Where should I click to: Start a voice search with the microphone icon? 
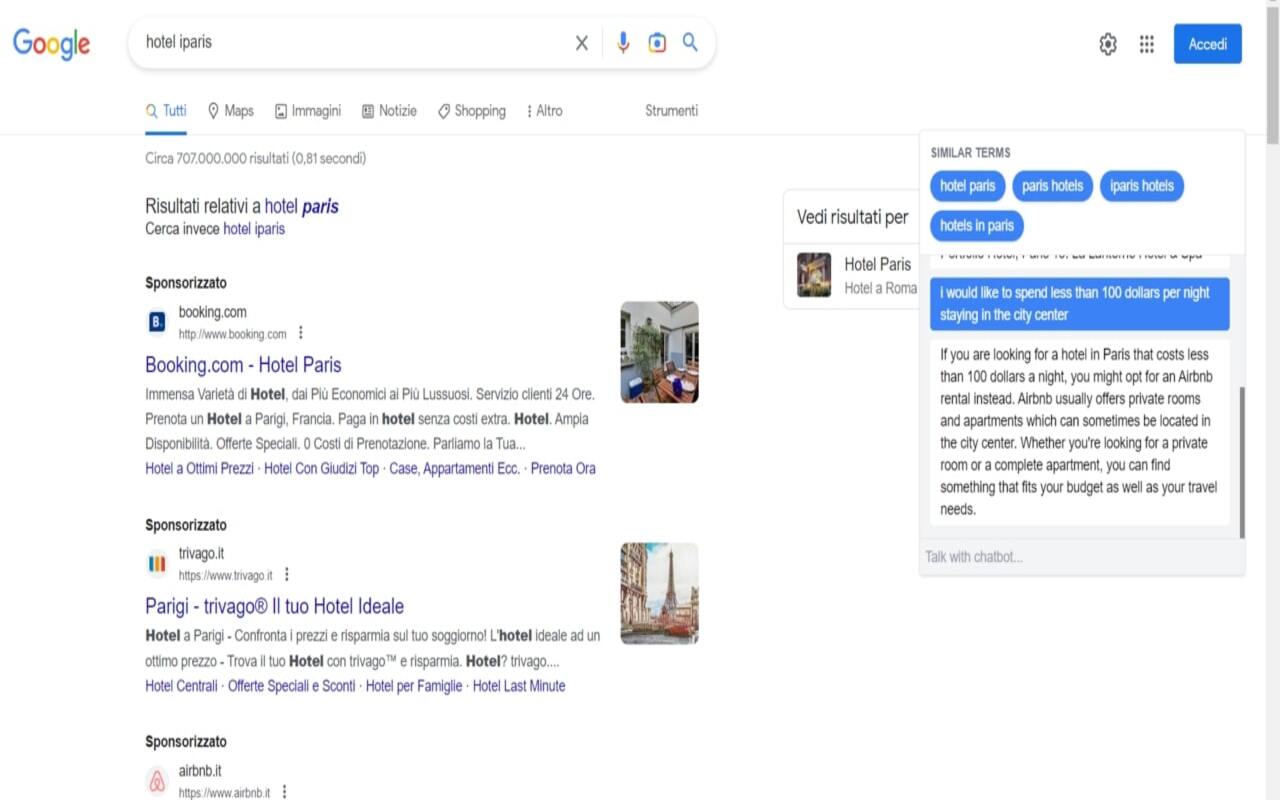pyautogui.click(x=623, y=42)
